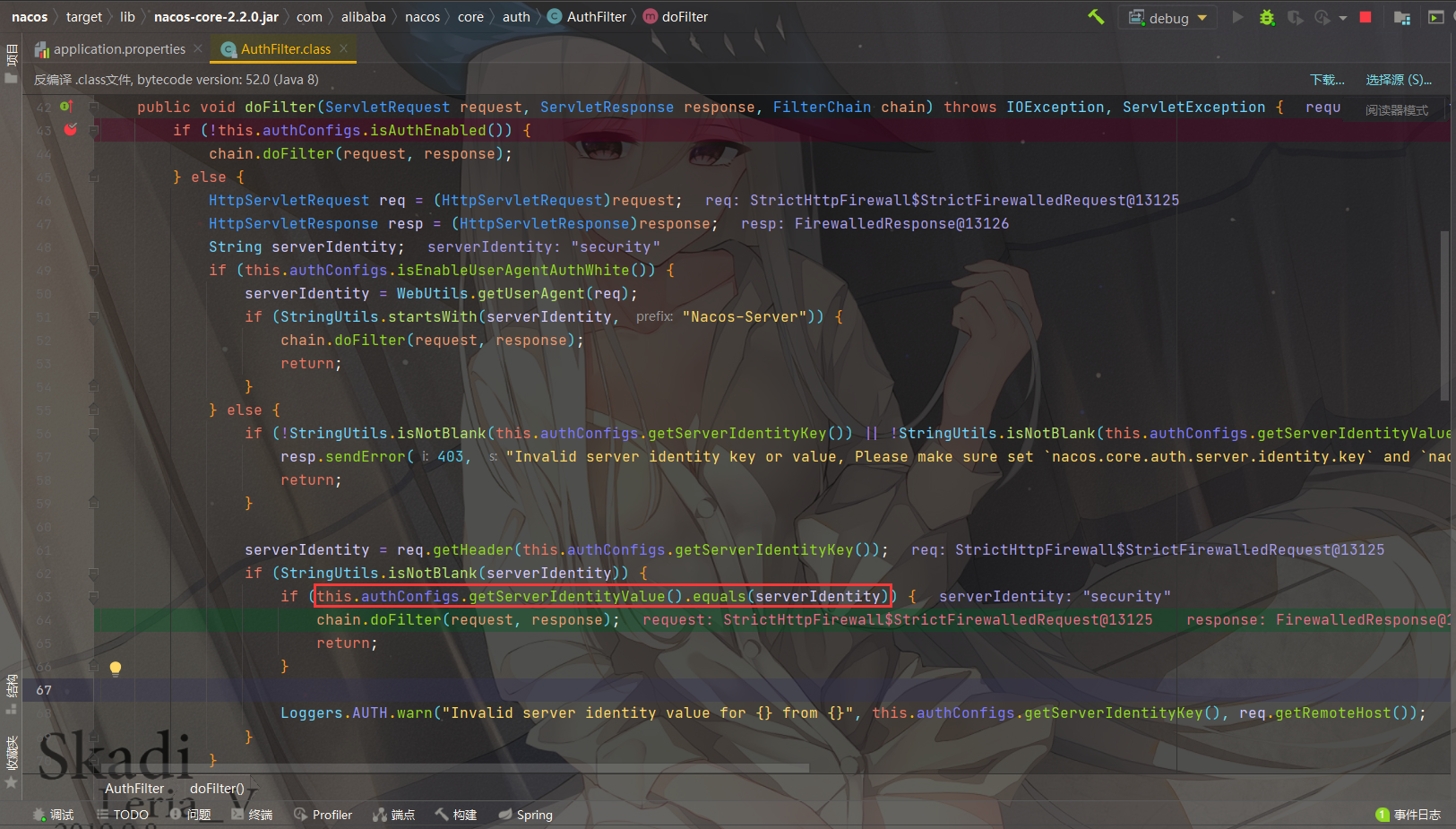1456x829 pixels.
Task: Open the 构建 build tool window
Action: coord(456,815)
